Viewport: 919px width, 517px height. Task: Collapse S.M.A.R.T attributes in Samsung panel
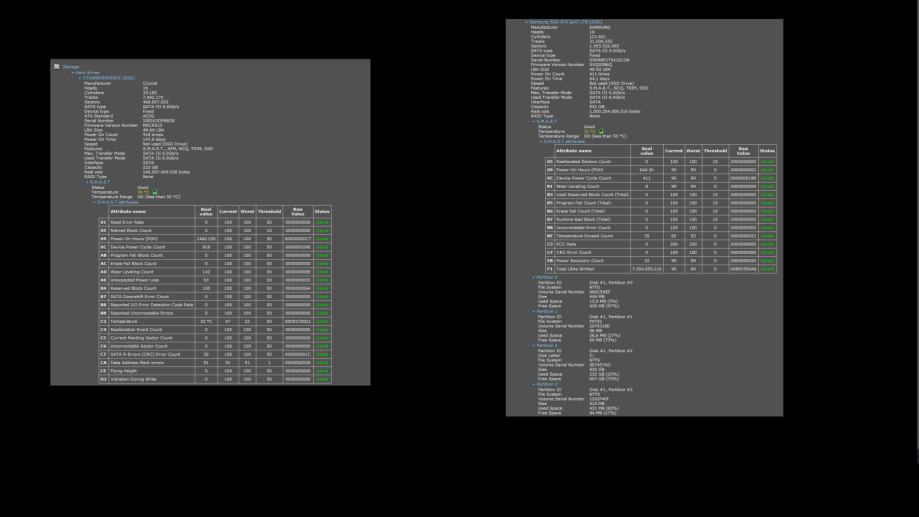(540, 141)
